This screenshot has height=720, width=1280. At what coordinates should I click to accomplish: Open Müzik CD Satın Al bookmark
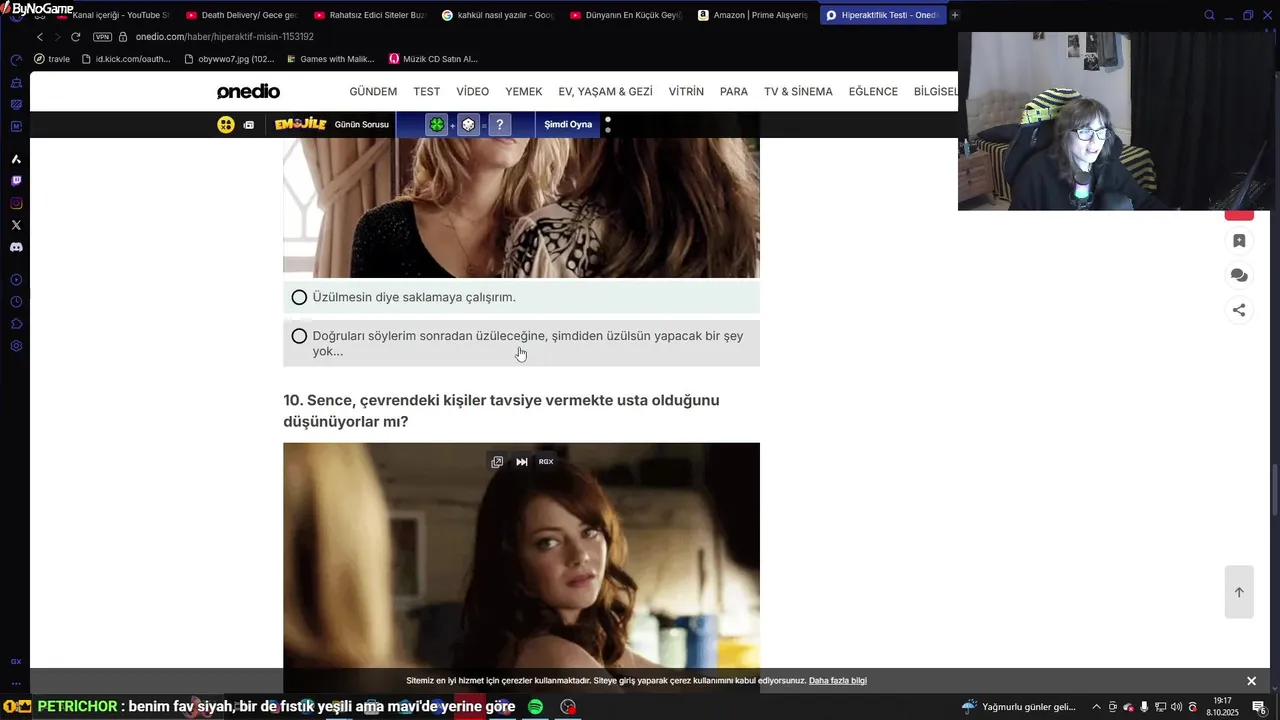click(x=433, y=59)
